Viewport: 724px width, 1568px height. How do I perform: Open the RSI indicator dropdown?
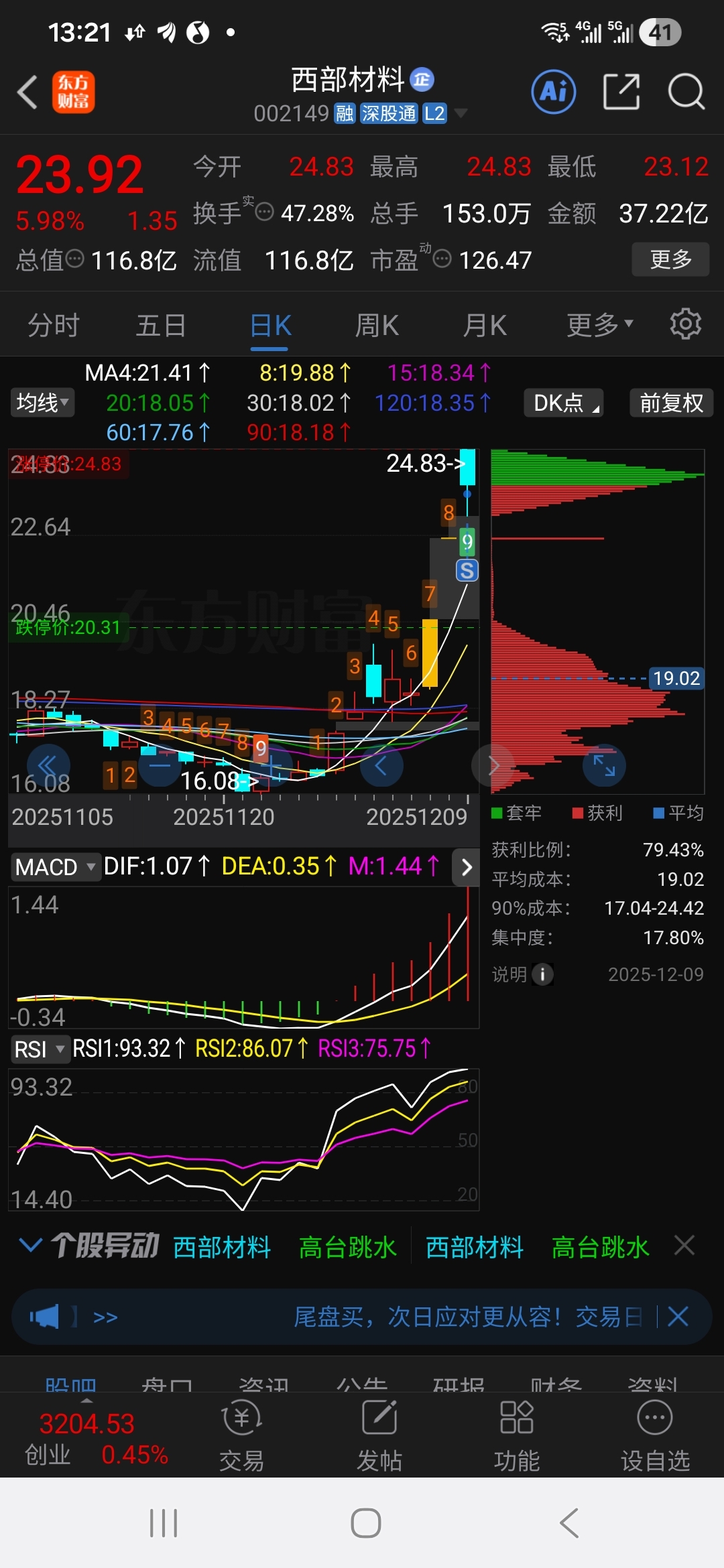click(40, 1049)
